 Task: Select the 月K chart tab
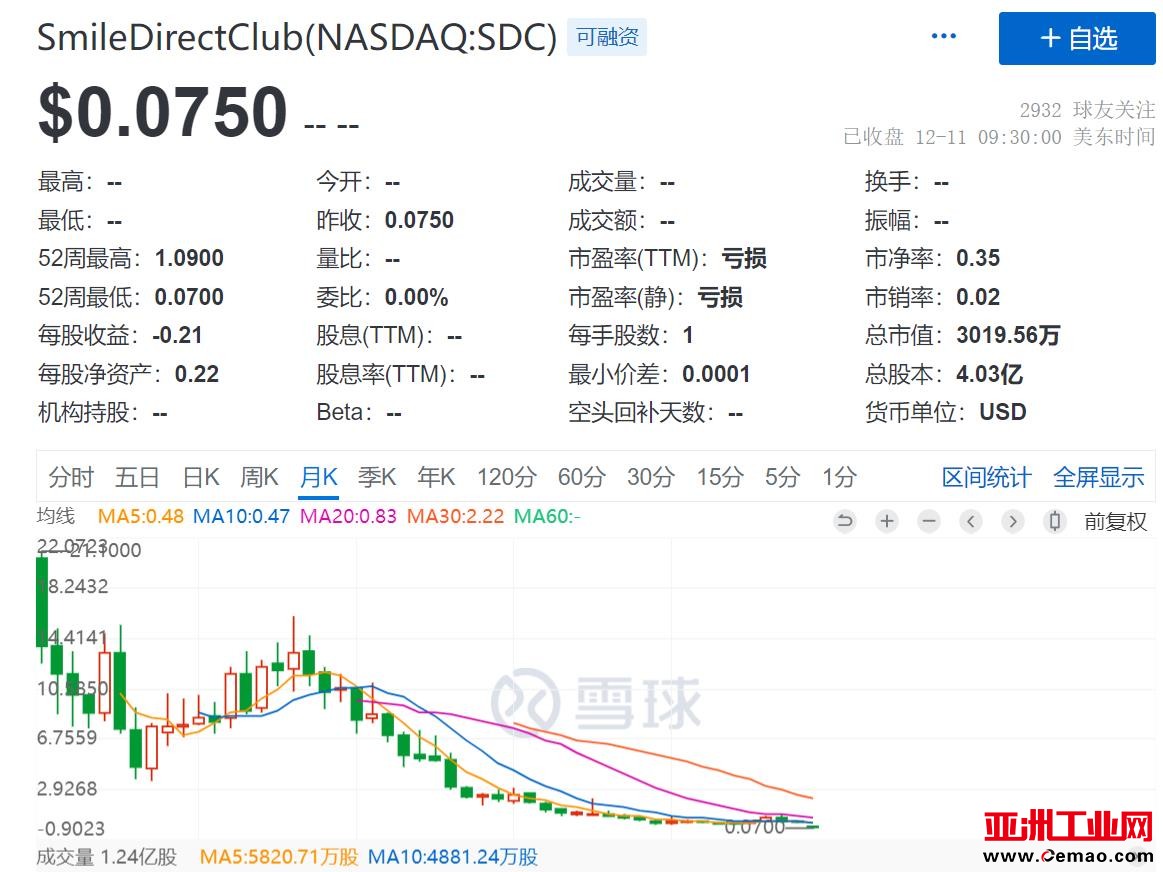[319, 477]
